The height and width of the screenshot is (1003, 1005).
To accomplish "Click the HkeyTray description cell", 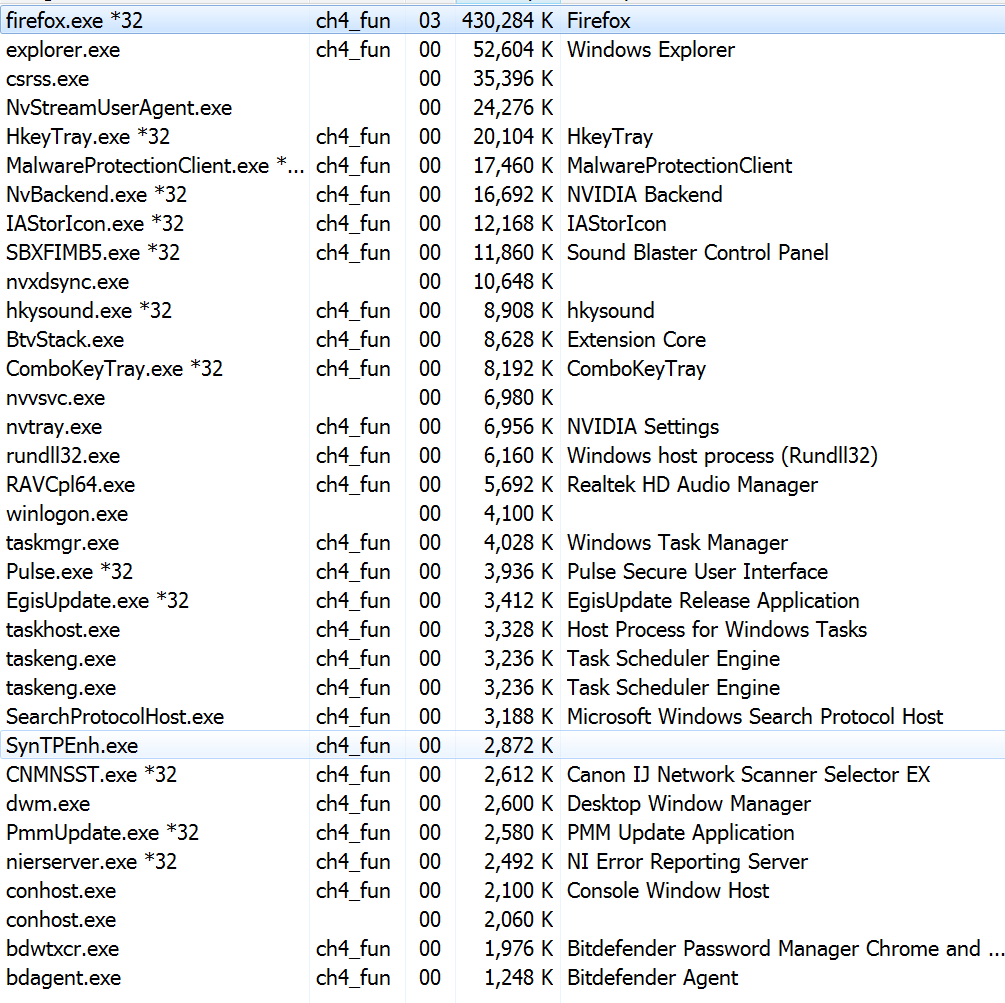I will [610, 137].
